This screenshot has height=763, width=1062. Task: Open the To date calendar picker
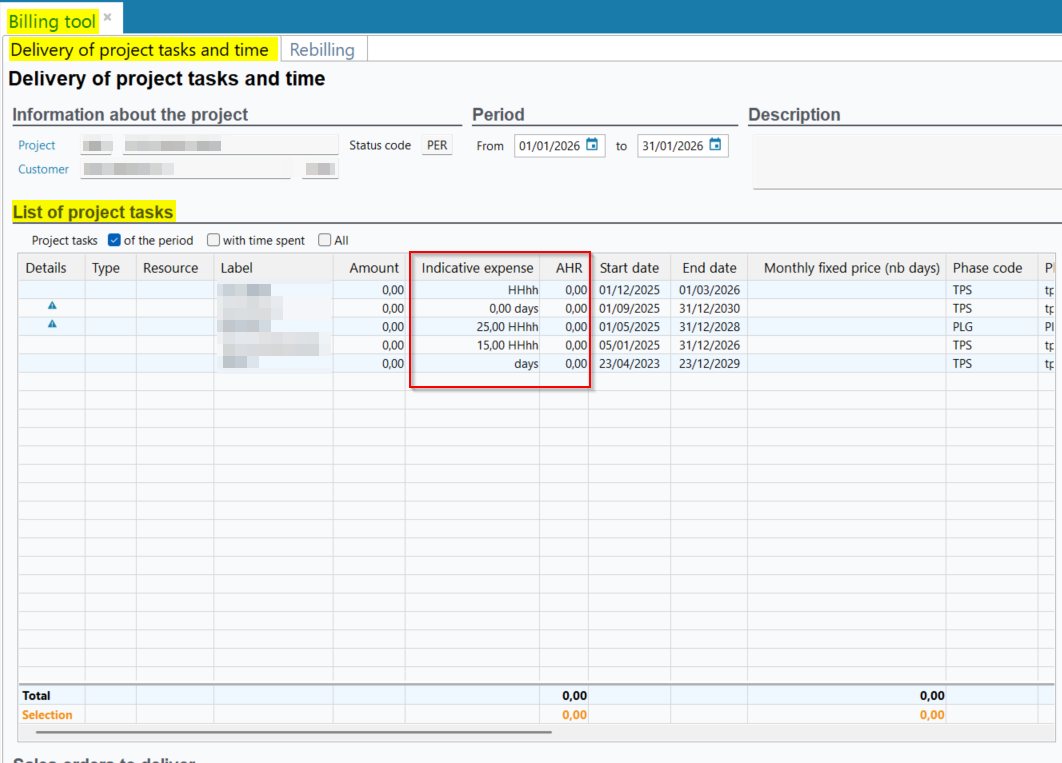point(715,145)
